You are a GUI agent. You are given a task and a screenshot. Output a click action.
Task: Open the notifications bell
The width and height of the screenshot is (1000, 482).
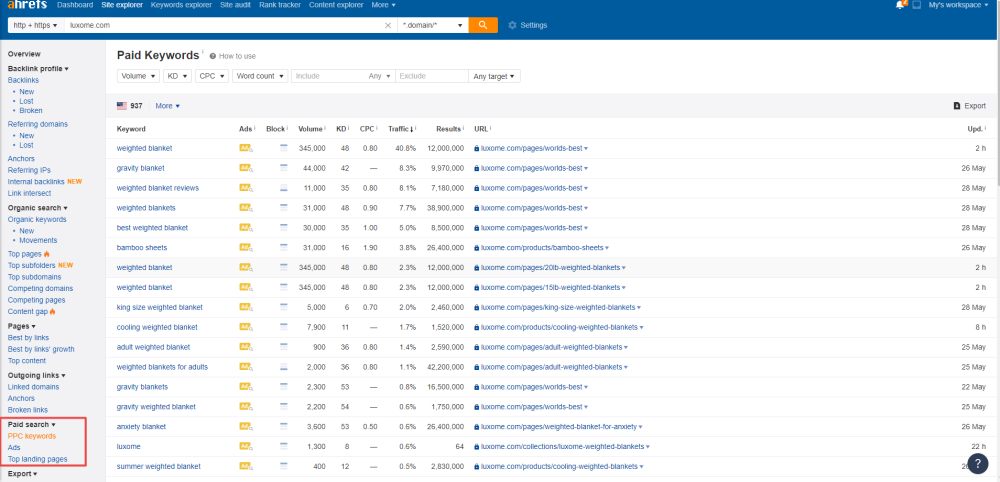tap(900, 5)
